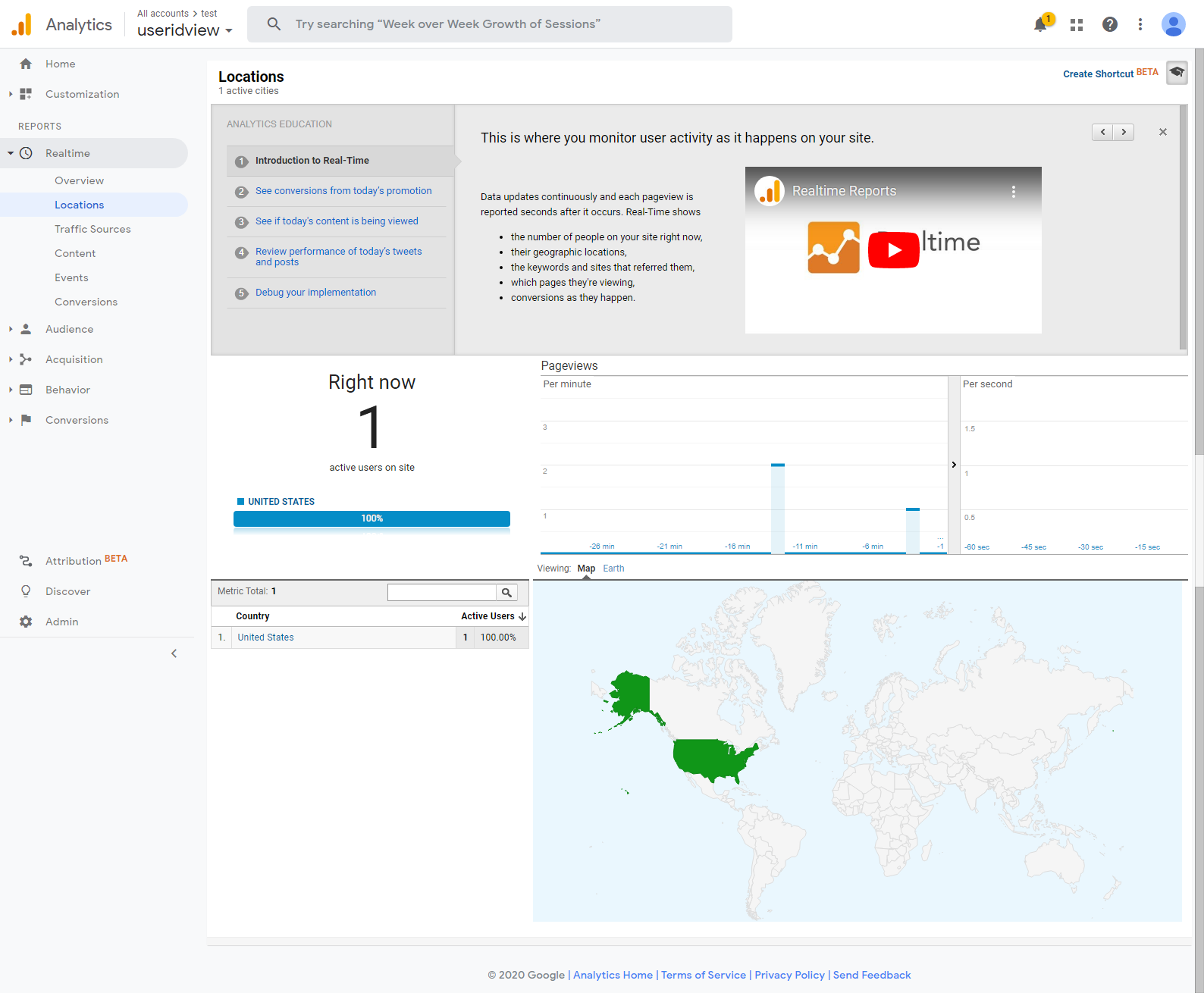The height and width of the screenshot is (993, 1204).
Task: Click the Admin gear icon
Action: [26, 622]
